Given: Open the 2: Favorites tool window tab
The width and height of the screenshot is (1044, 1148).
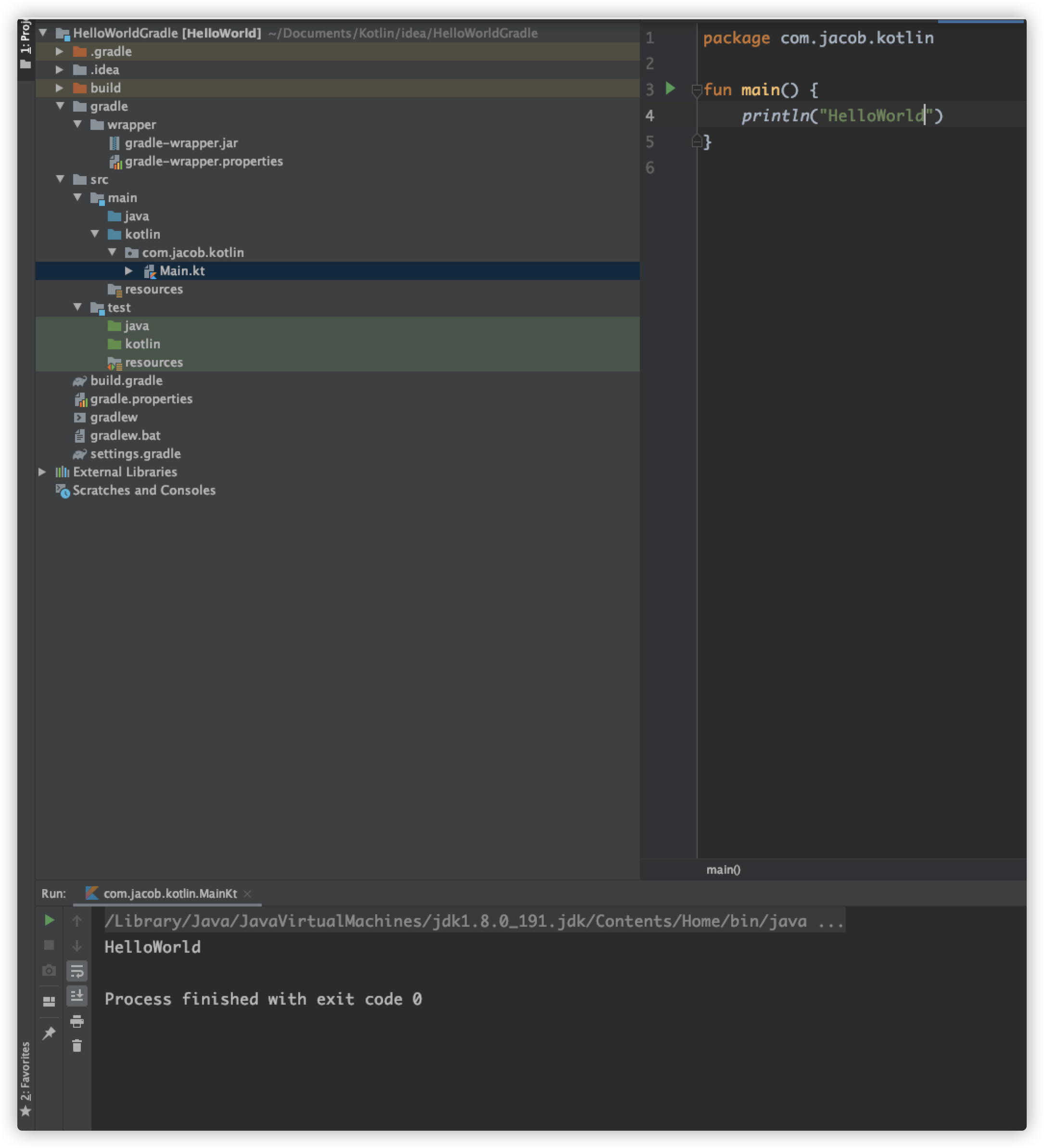Looking at the screenshot, I should 25,1076.
